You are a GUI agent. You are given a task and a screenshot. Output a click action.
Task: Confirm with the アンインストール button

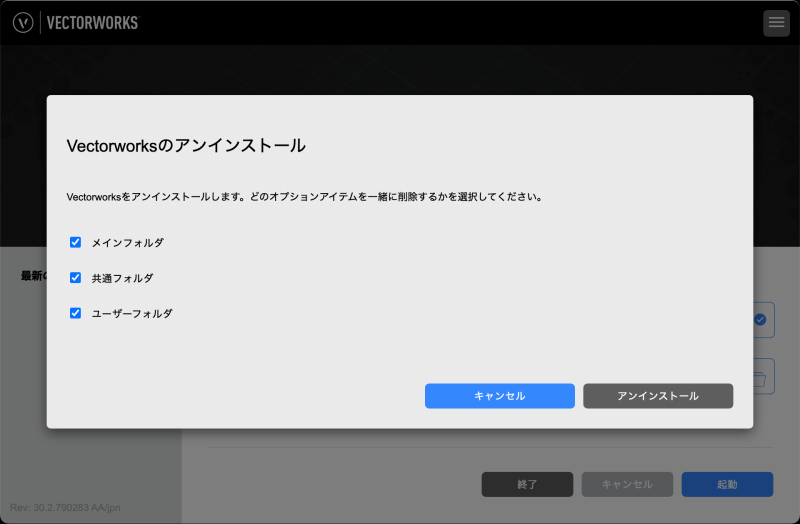pos(658,396)
